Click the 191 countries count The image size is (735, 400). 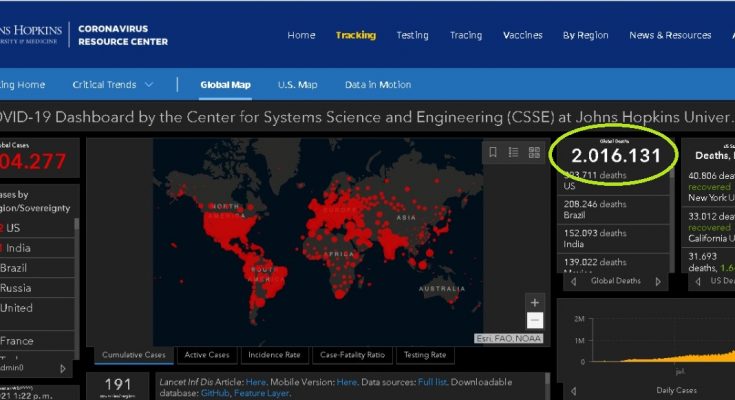(118, 385)
